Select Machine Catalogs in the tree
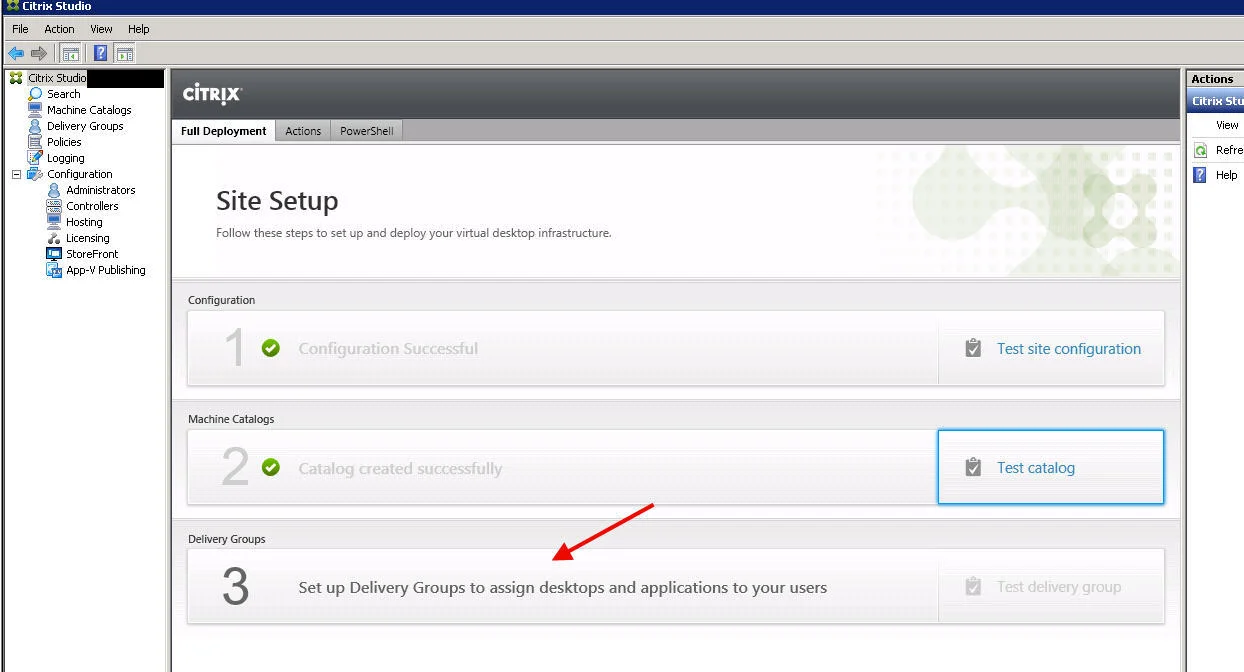The width and height of the screenshot is (1244, 672). (89, 110)
